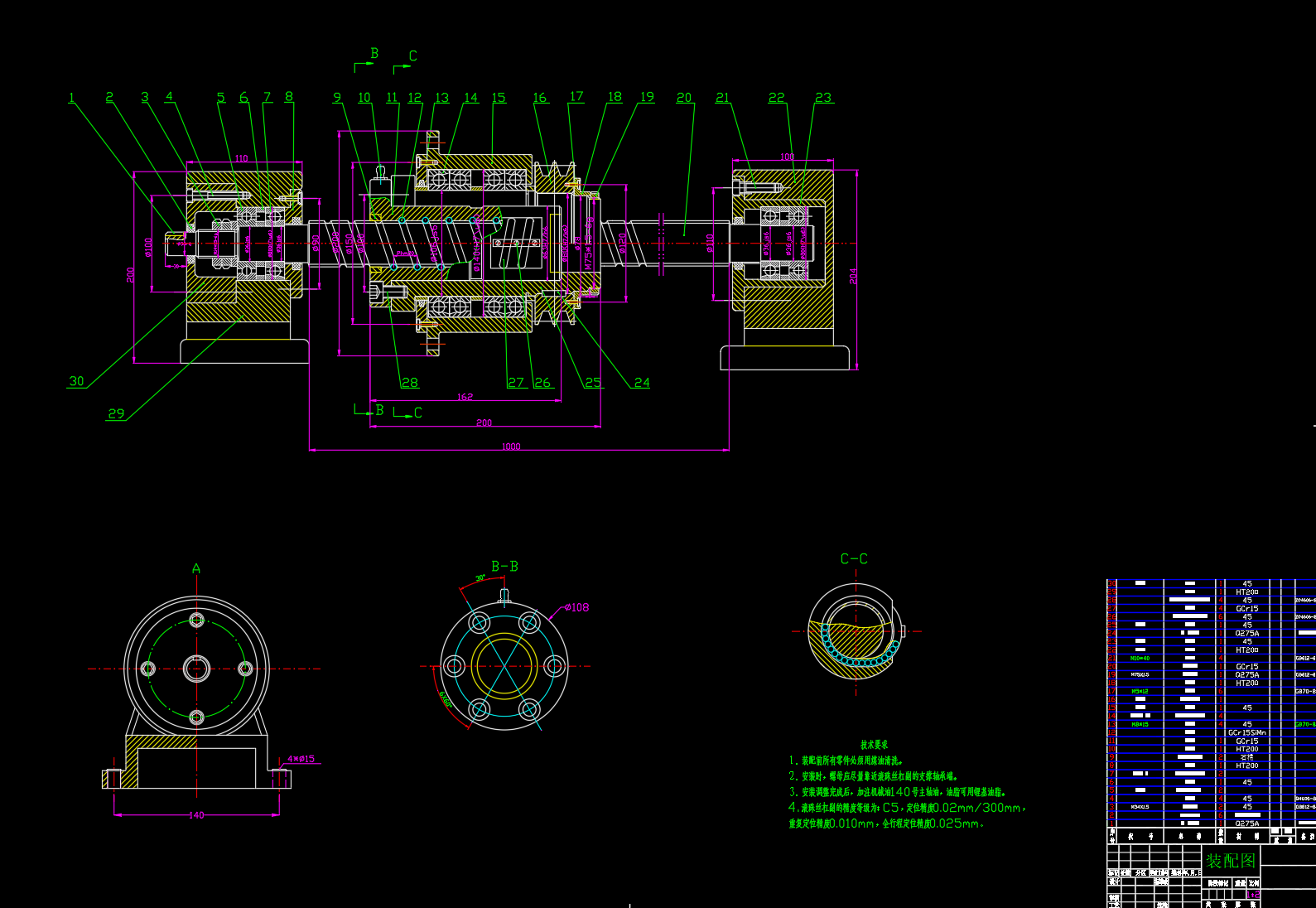1316x908 pixels.
Task: Click part callout number 3
Action: (145, 97)
